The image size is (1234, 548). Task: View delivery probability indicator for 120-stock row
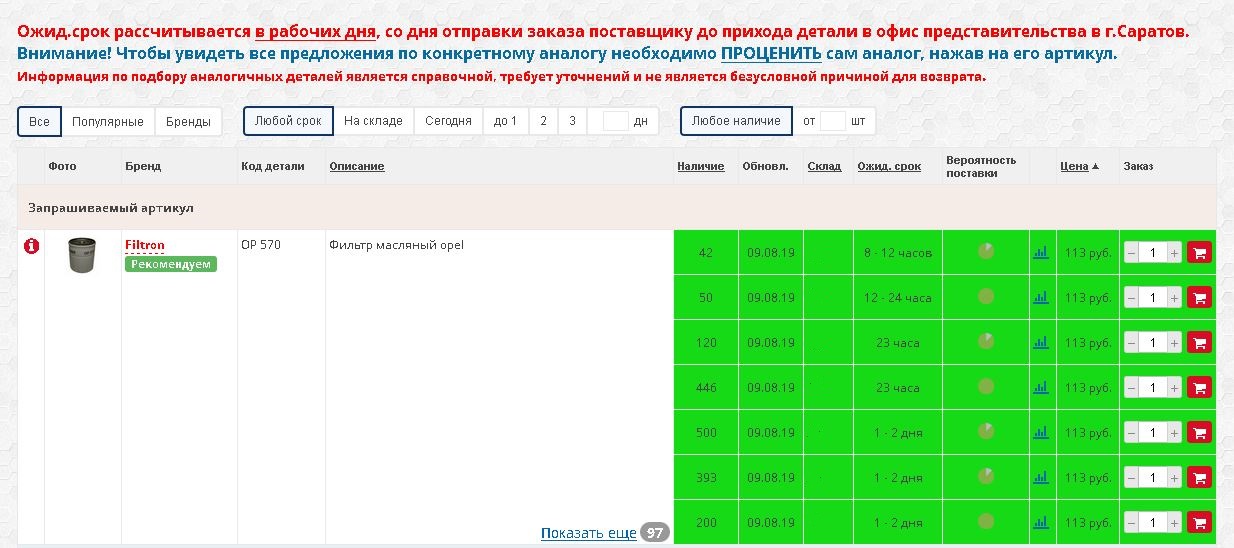click(x=986, y=341)
